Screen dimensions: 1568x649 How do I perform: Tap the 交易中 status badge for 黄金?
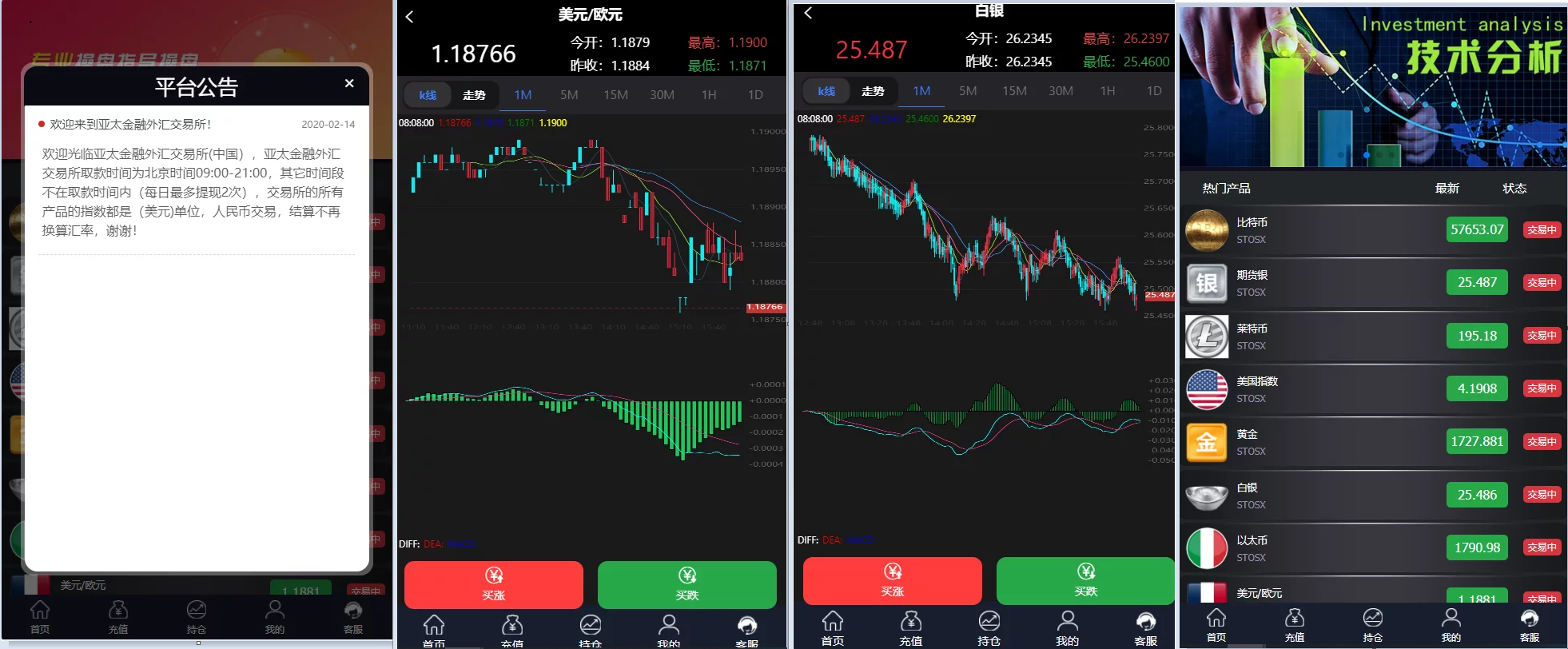[1542, 442]
